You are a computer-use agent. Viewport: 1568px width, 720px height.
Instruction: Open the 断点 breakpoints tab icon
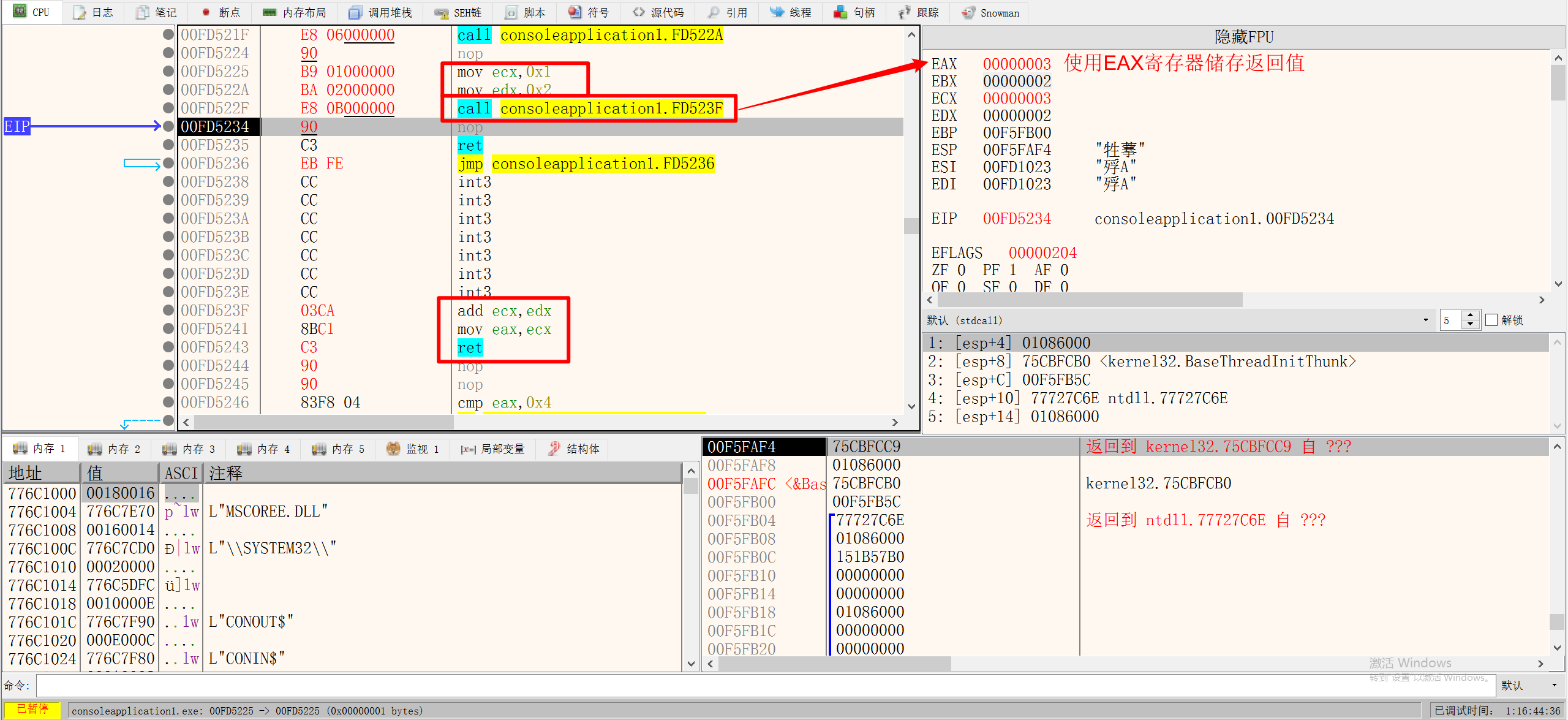tap(206, 12)
